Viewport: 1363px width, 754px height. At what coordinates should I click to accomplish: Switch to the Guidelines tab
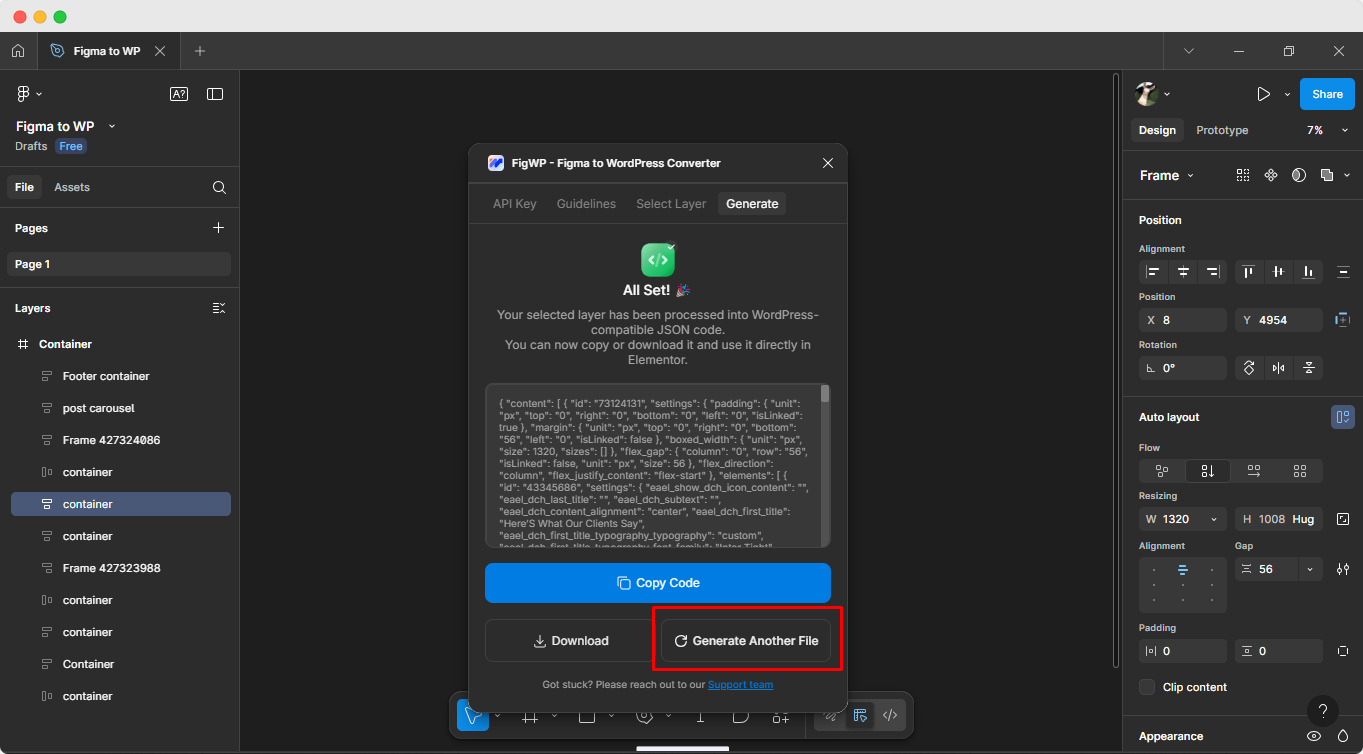pyautogui.click(x=586, y=204)
